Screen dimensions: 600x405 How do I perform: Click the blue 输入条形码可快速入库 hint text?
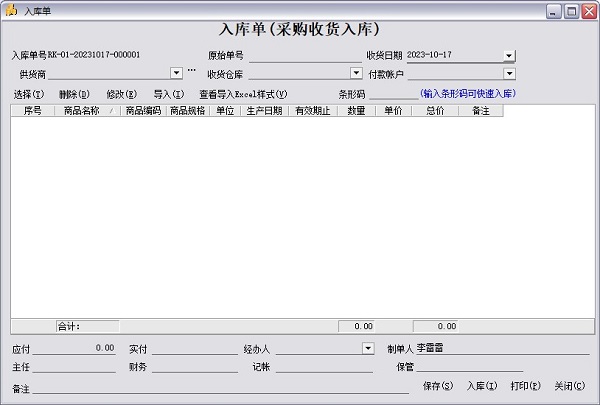[x=468, y=93]
